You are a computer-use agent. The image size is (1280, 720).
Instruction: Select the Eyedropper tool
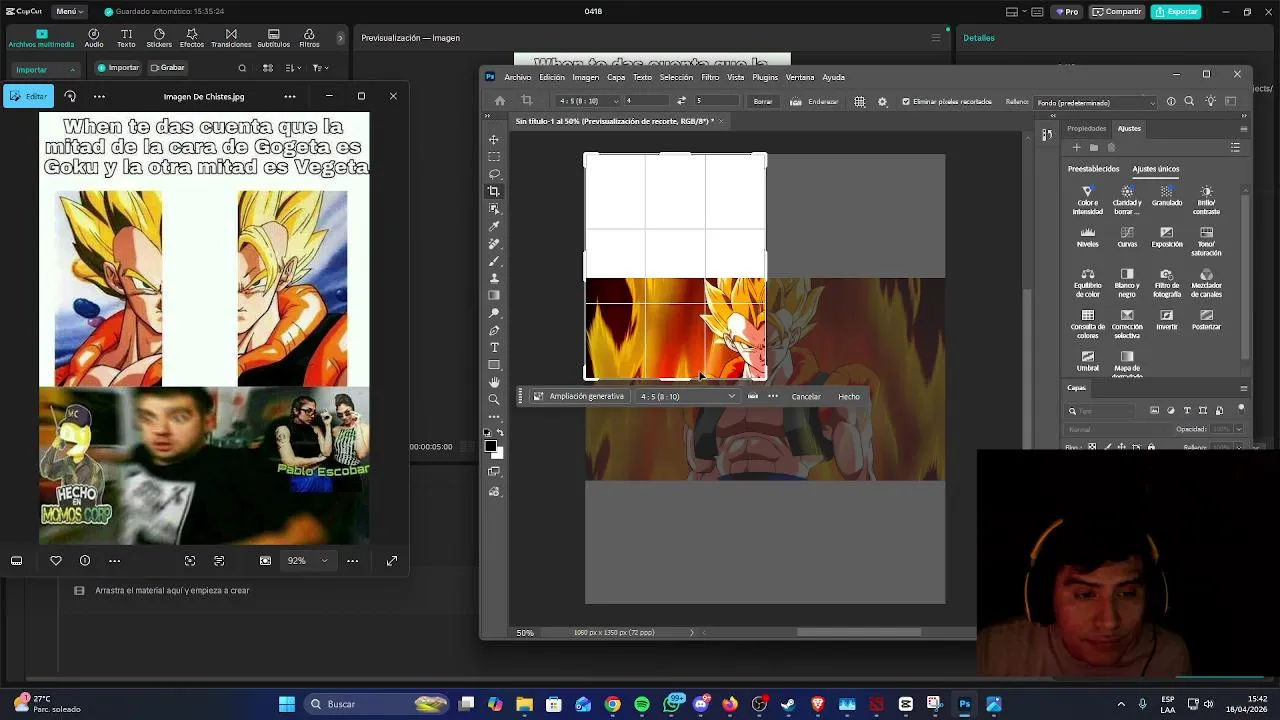[x=494, y=226]
